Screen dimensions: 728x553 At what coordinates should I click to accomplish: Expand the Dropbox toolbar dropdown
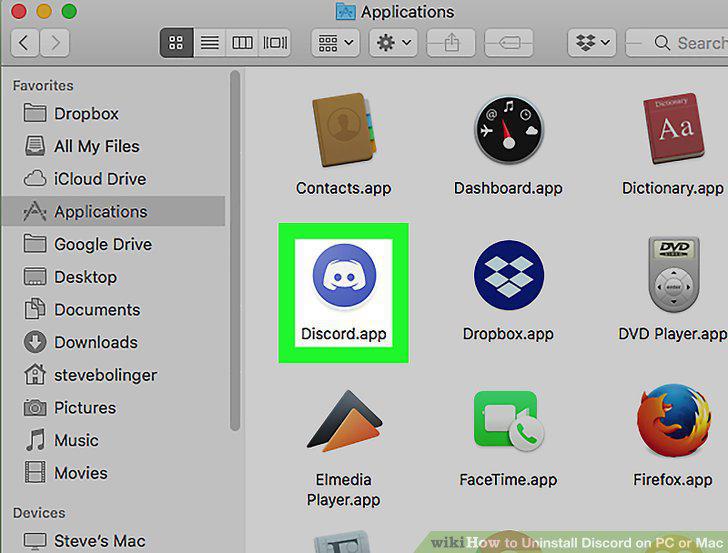click(x=592, y=43)
